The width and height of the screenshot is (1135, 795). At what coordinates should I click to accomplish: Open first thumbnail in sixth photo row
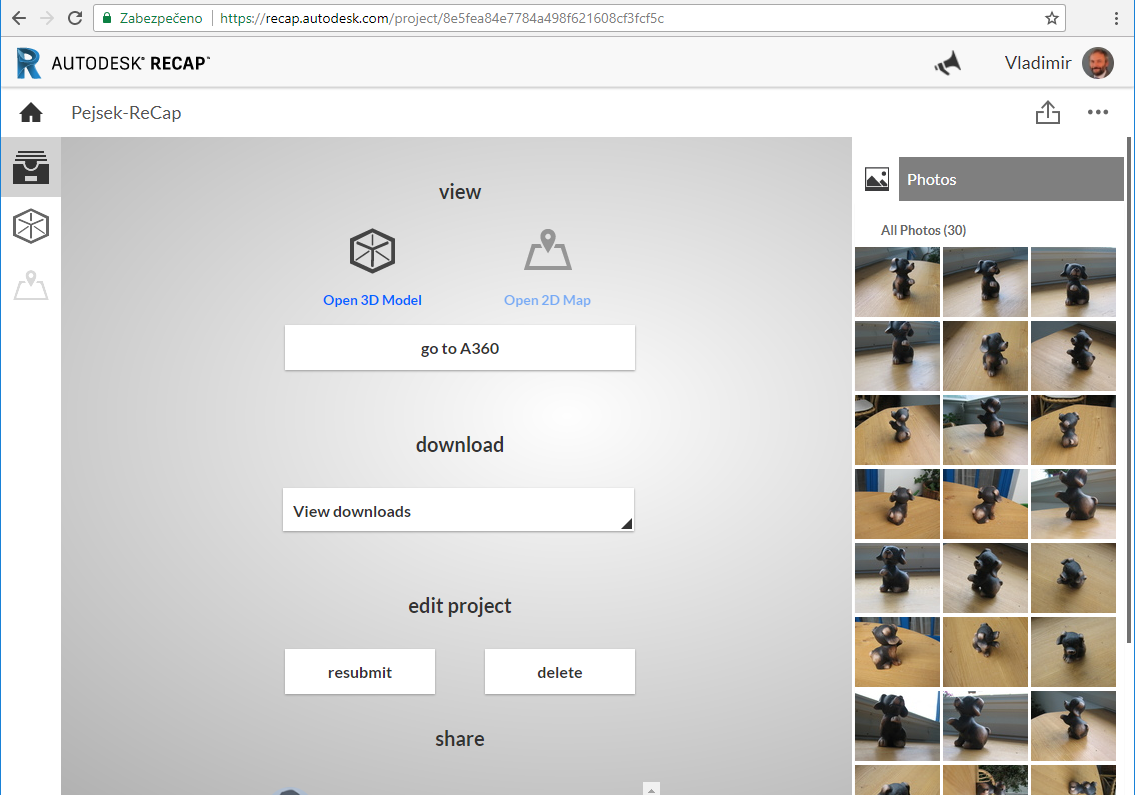click(x=897, y=652)
